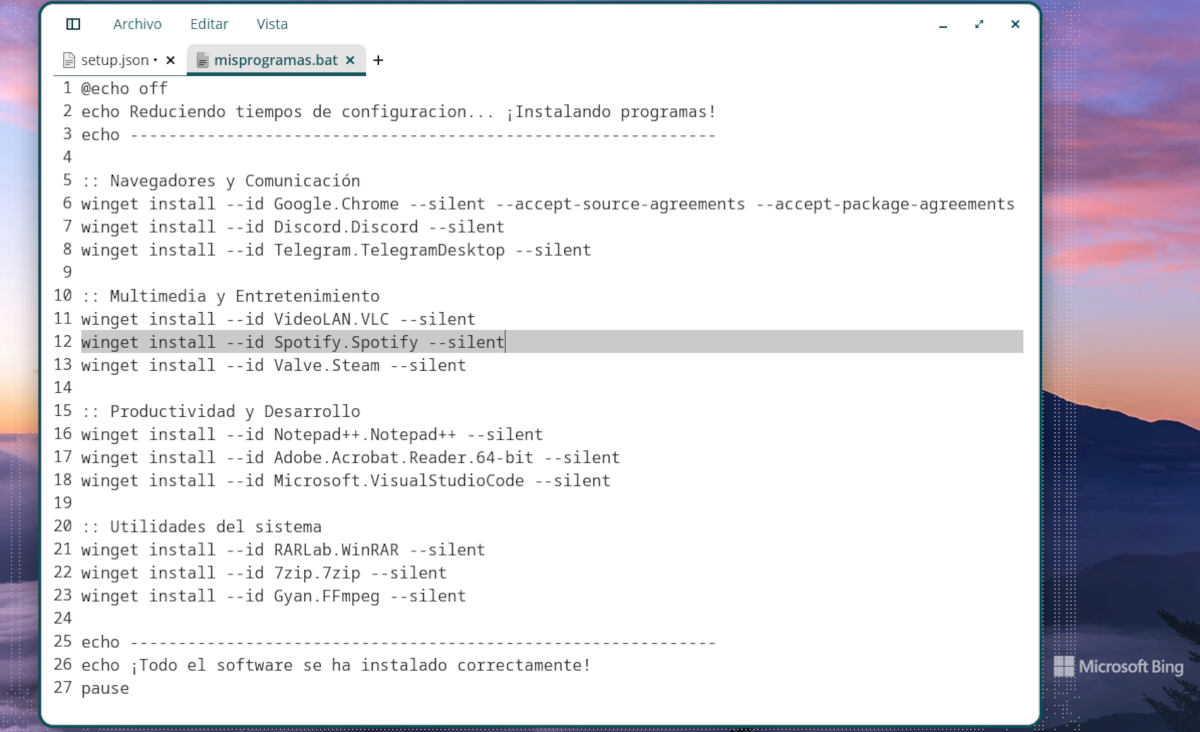Switch to the setup.json tab
The width and height of the screenshot is (1200, 732).
coord(114,60)
